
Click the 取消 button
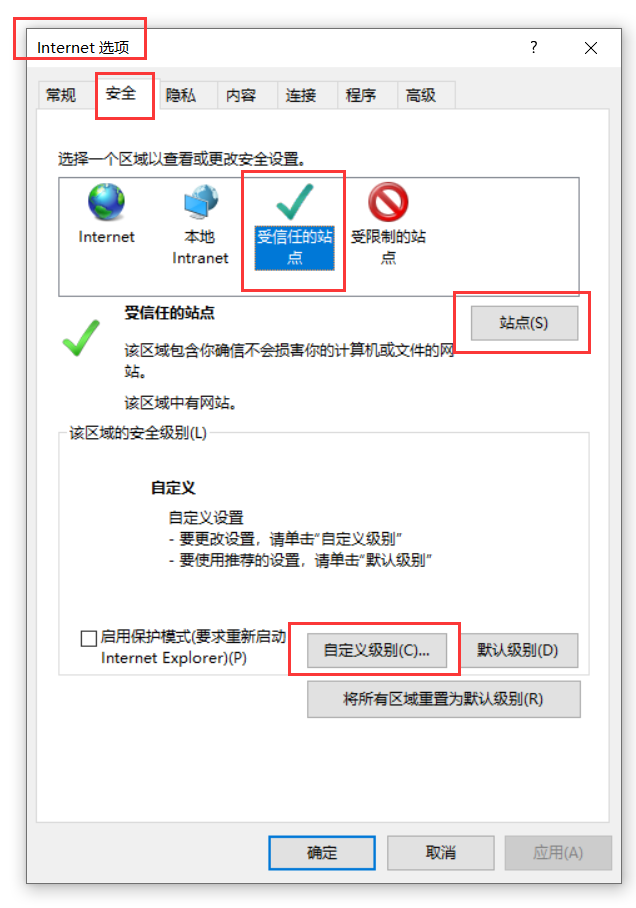pyautogui.click(x=441, y=852)
